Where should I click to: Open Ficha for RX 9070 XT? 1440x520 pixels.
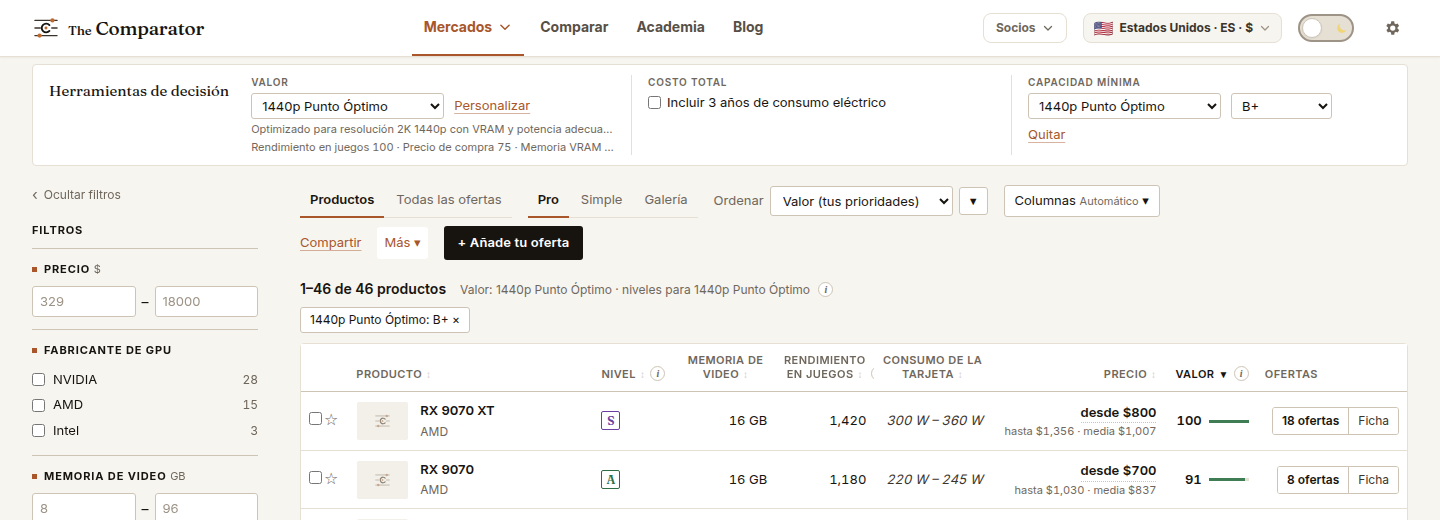(x=1373, y=421)
